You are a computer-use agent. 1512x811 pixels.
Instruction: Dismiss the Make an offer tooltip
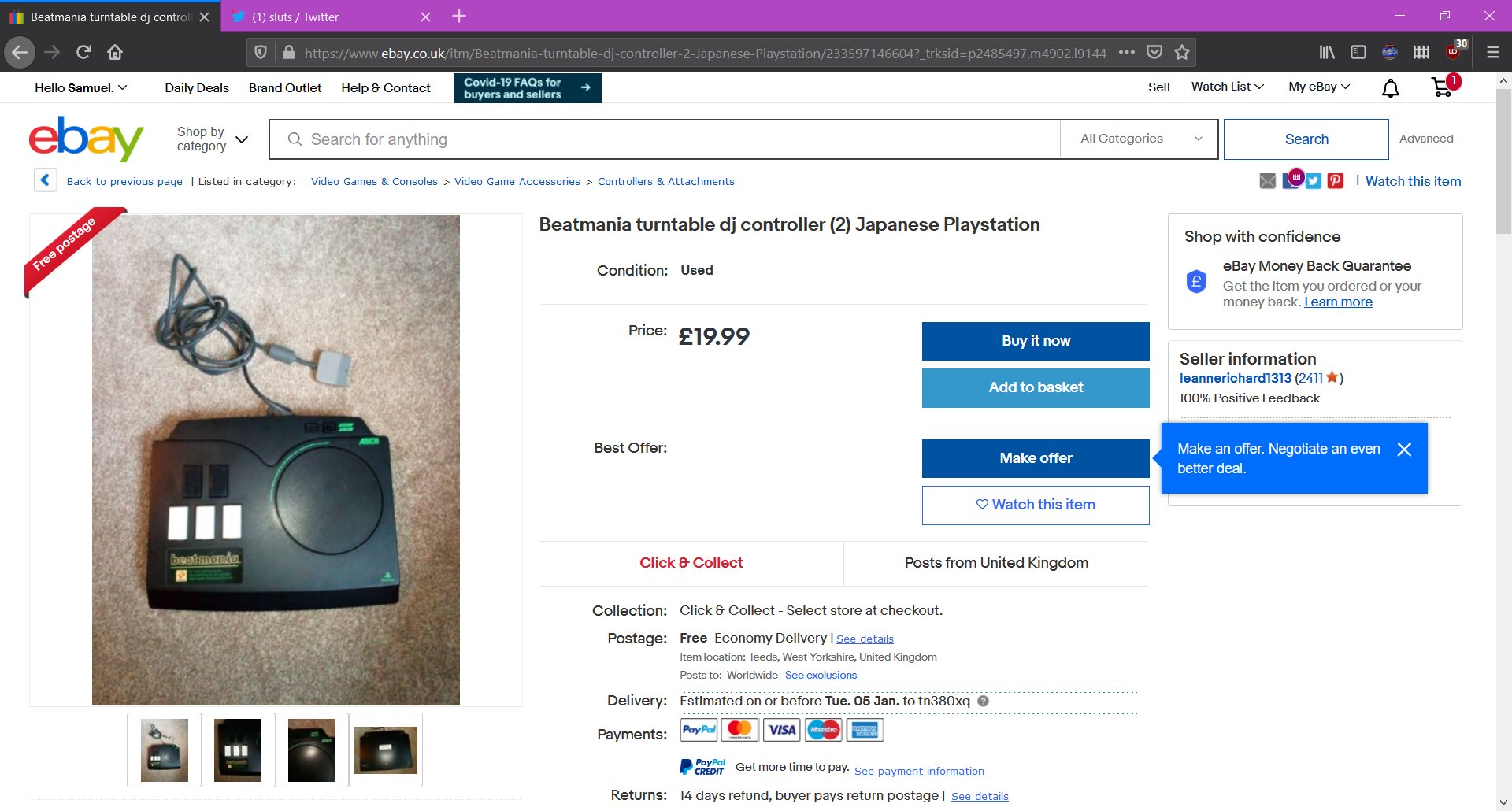click(x=1404, y=449)
